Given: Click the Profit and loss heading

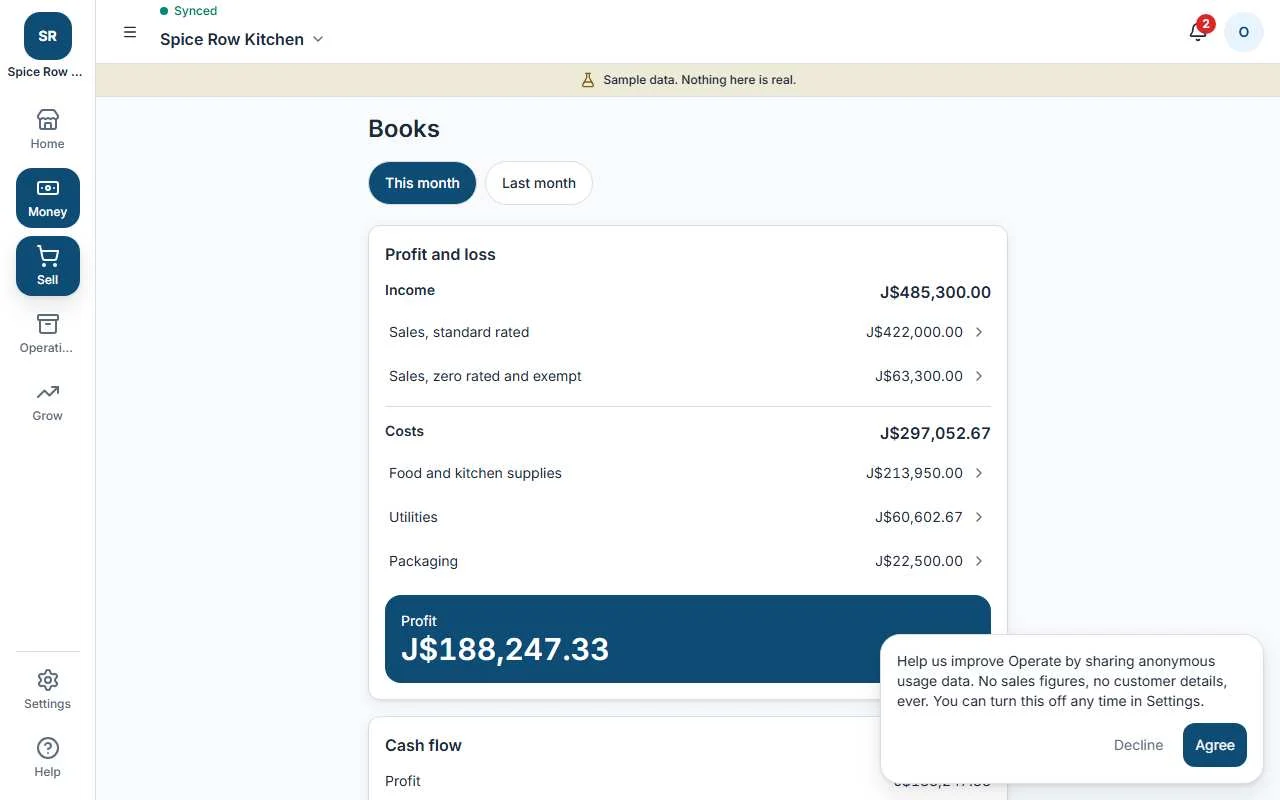Looking at the screenshot, I should pyautogui.click(x=440, y=254).
